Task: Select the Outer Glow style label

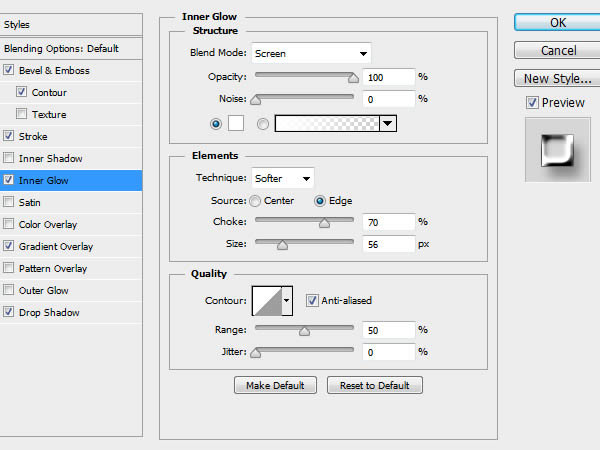Action: click(x=44, y=290)
